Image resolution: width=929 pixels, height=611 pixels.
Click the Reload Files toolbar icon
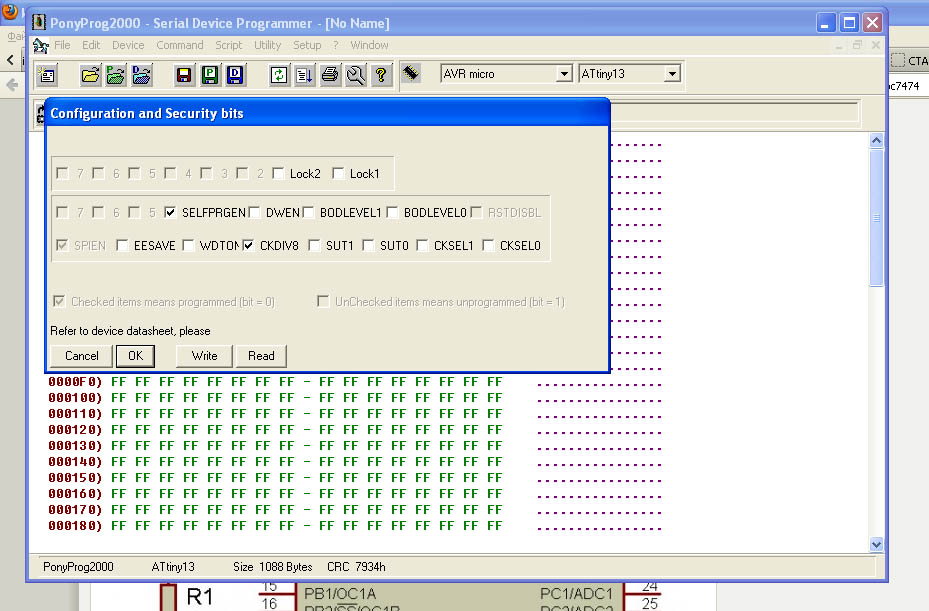click(279, 75)
